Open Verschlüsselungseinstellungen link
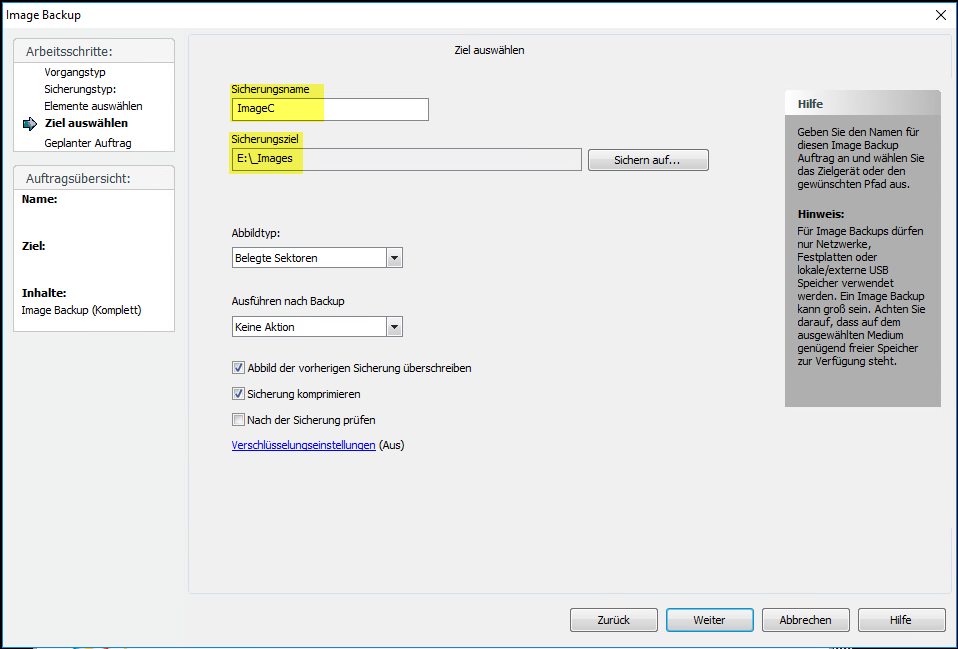The image size is (958, 649). click(x=303, y=446)
